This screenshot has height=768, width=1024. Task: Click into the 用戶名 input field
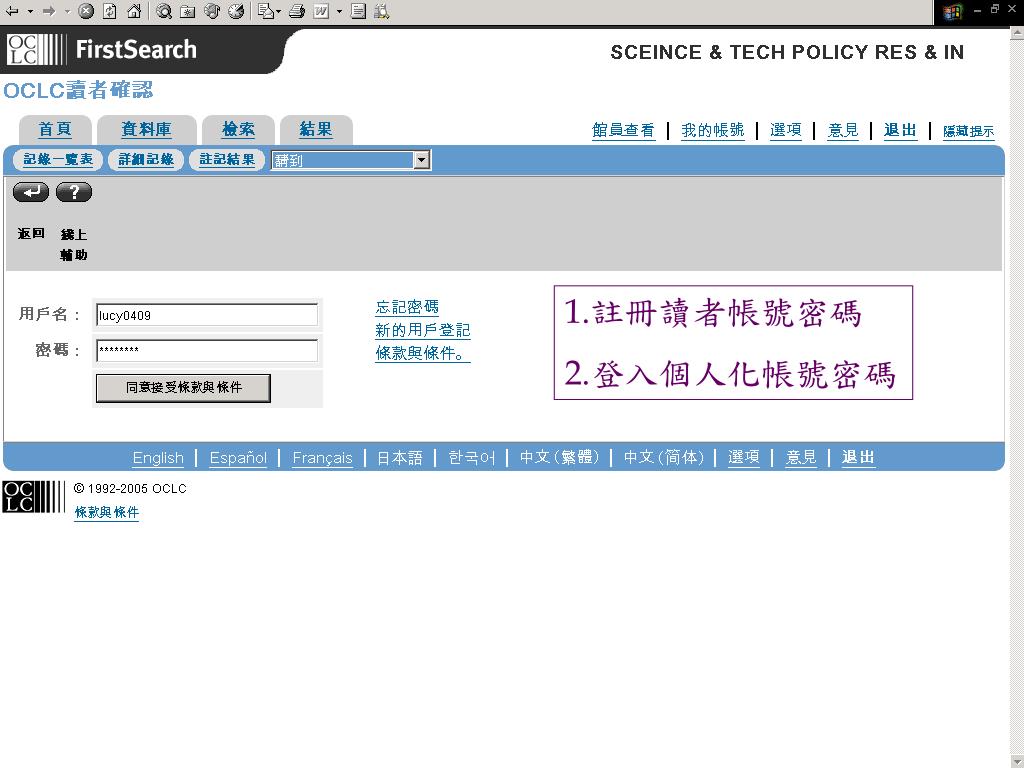(x=207, y=315)
